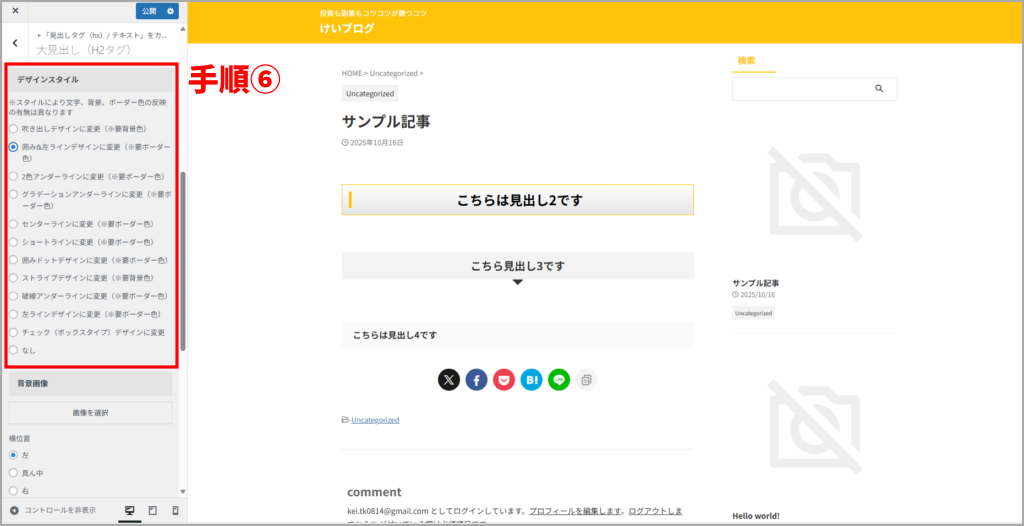Share the post via the Facebook icon

[x=476, y=380]
